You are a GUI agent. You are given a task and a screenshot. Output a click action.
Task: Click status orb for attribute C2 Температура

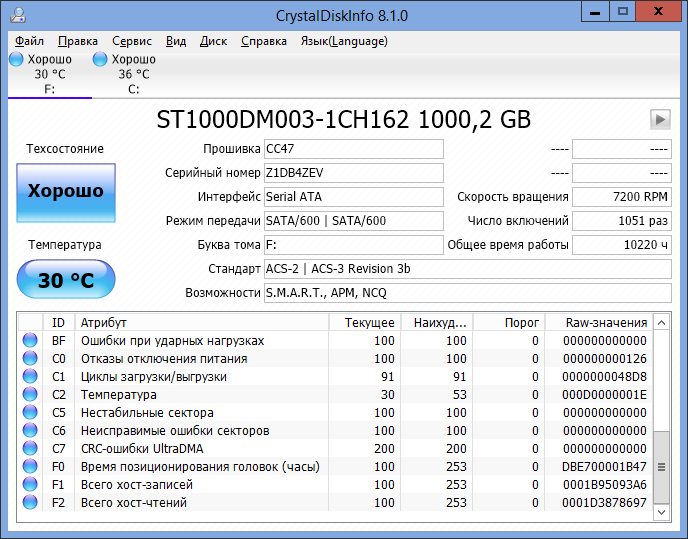[30, 395]
